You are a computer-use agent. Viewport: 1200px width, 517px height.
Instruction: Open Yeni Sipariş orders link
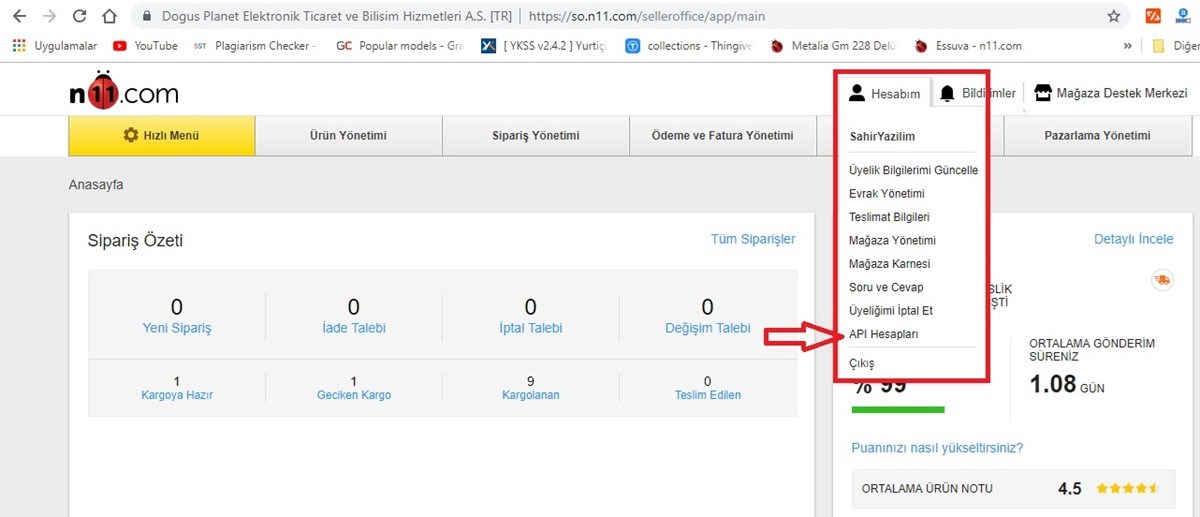(x=177, y=328)
